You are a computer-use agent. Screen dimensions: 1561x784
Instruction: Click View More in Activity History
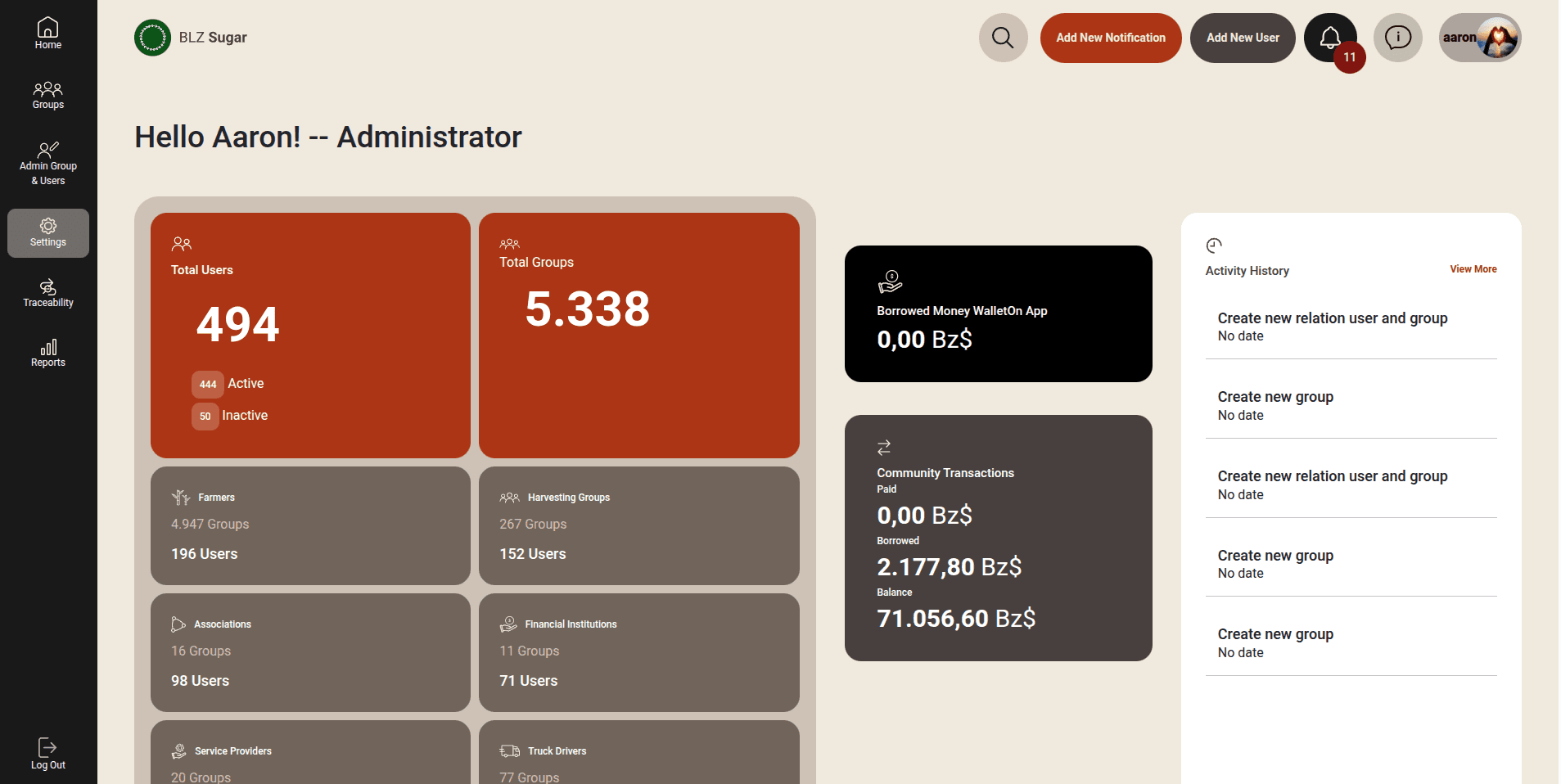1473,269
